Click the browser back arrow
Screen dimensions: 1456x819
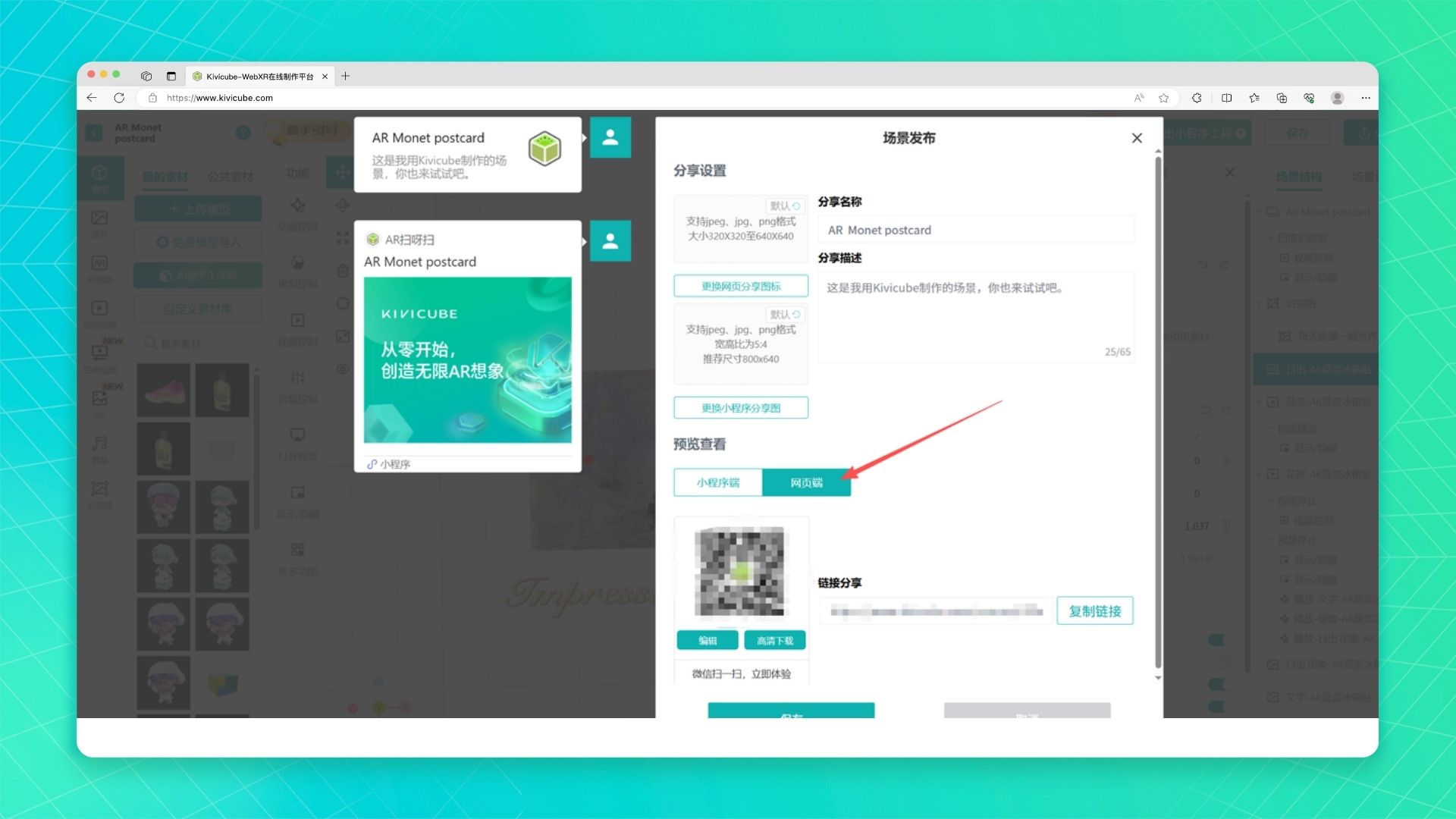[92, 98]
